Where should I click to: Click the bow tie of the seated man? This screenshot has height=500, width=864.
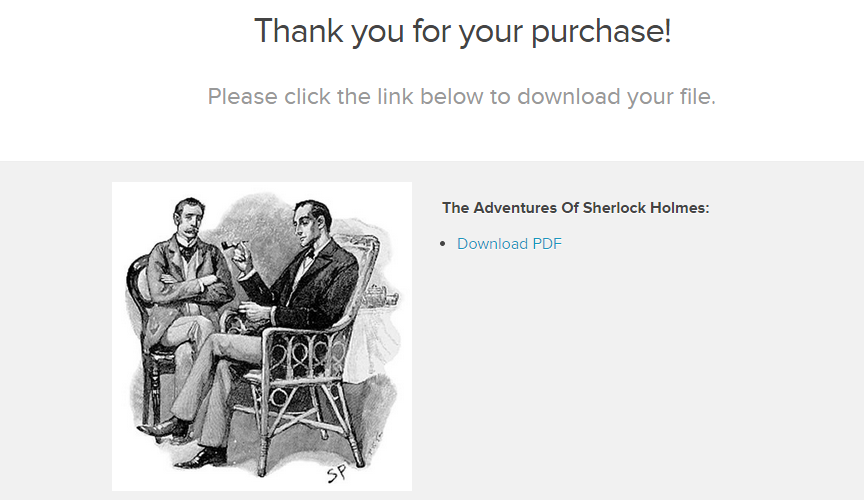[x=309, y=254]
